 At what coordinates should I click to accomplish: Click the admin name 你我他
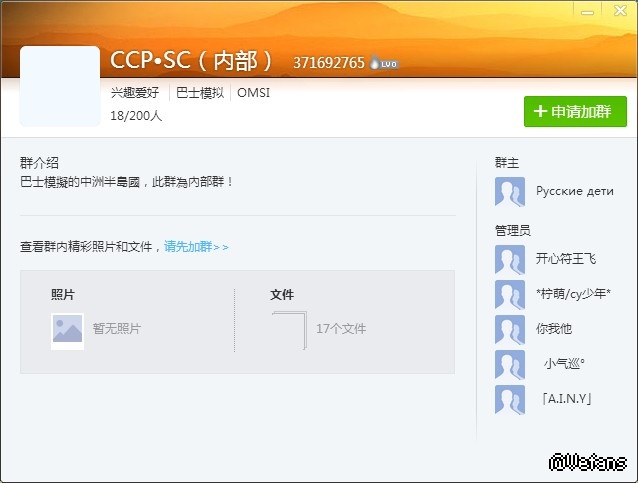(x=554, y=329)
